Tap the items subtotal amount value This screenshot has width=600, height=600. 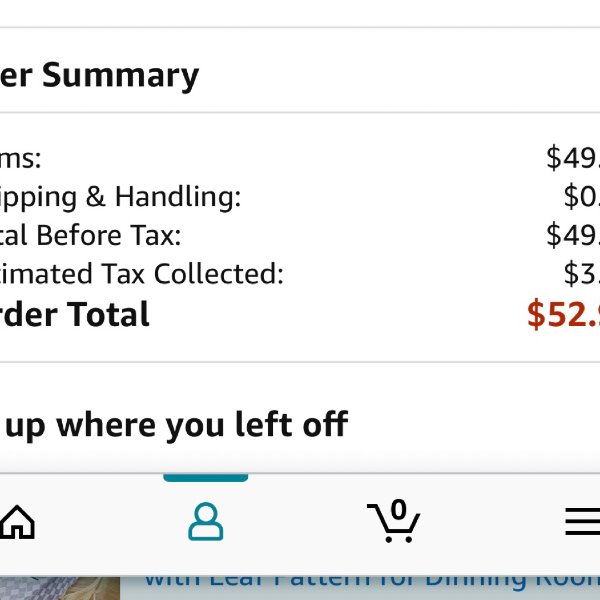point(573,157)
